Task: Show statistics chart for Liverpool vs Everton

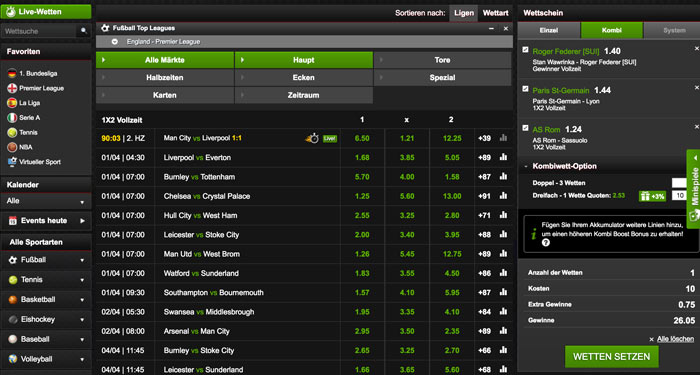Action: coord(504,157)
